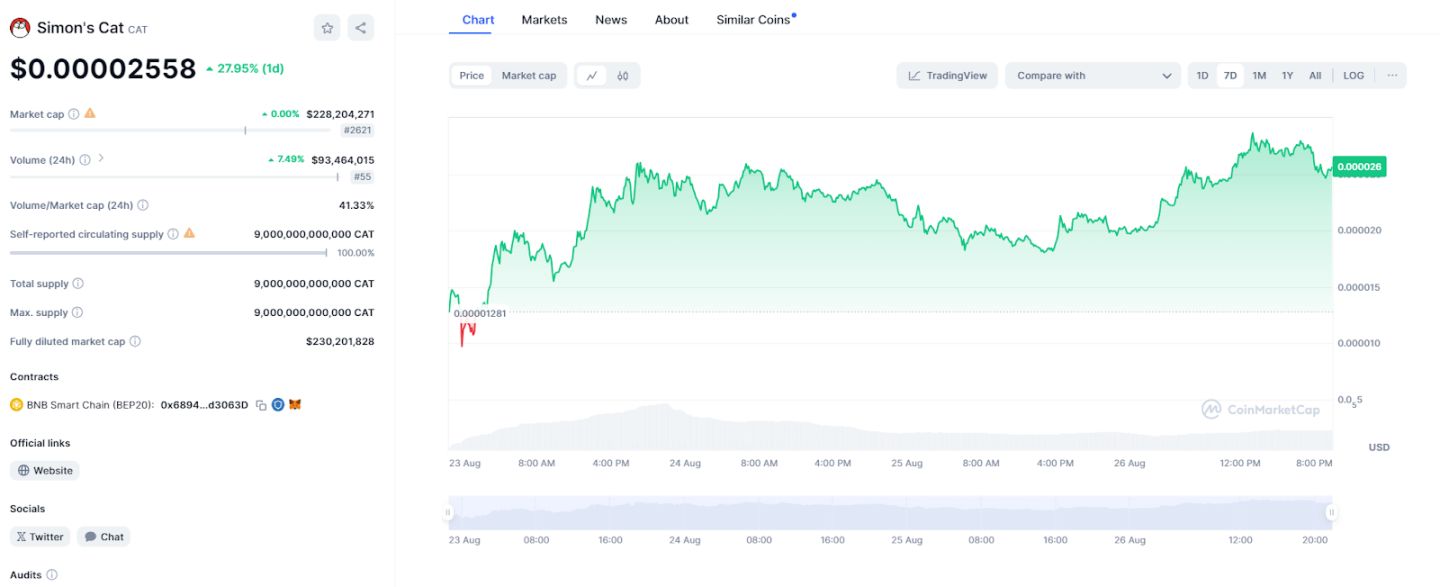Viewport: 1440px width, 587px height.
Task: Click the TradingView button
Action: click(947, 76)
